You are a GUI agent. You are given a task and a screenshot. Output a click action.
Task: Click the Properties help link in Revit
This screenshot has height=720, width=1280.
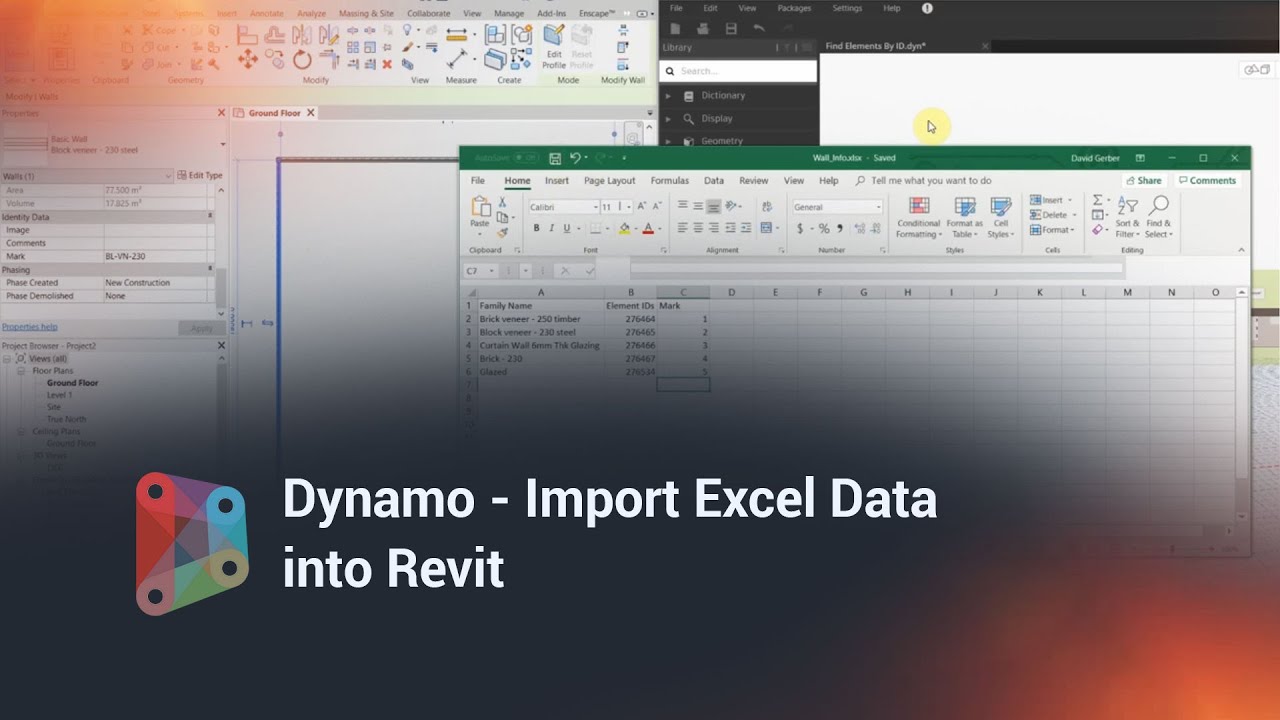[x=29, y=327]
